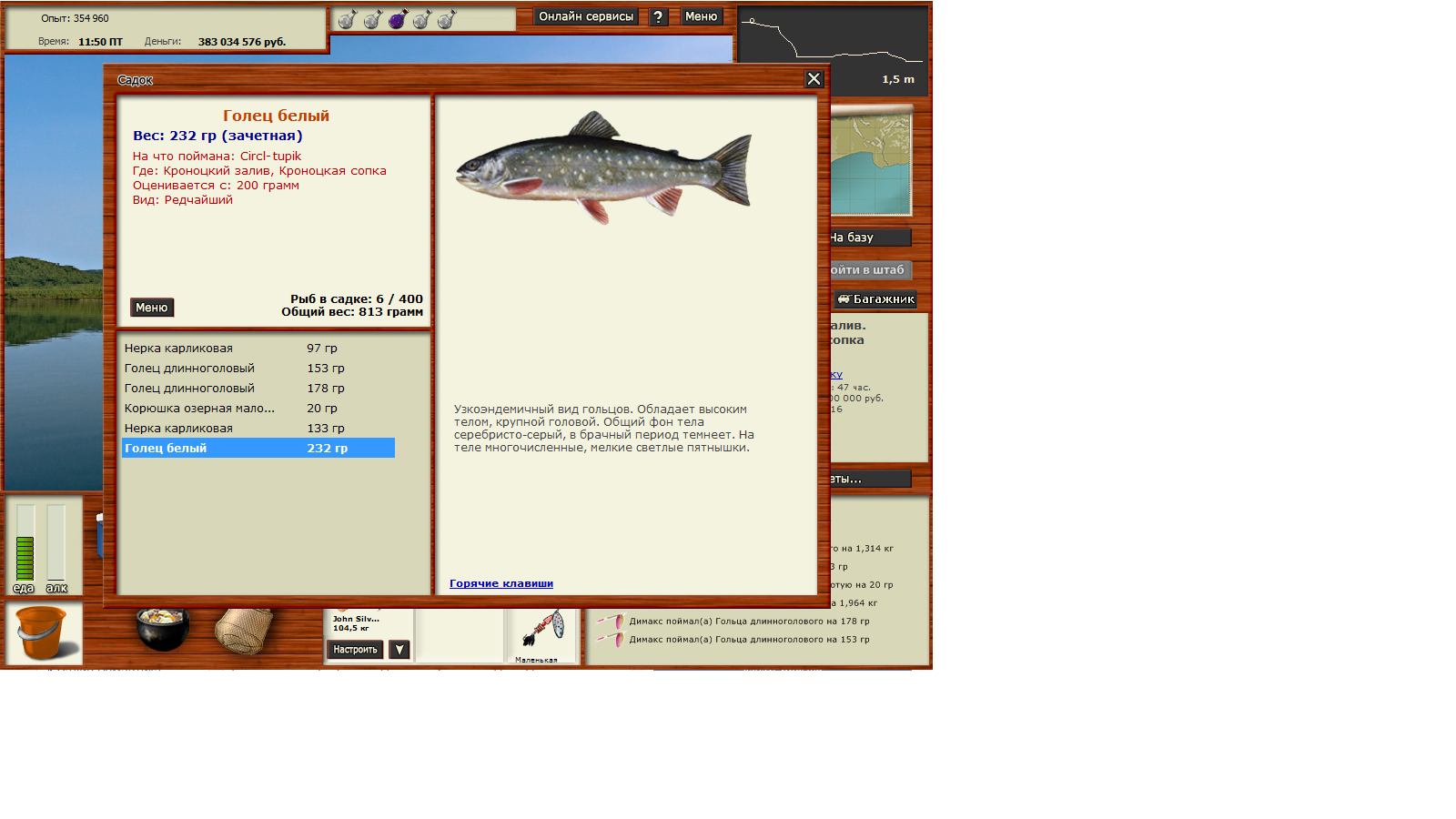
Task: Click the На базу button
Action: click(870, 238)
